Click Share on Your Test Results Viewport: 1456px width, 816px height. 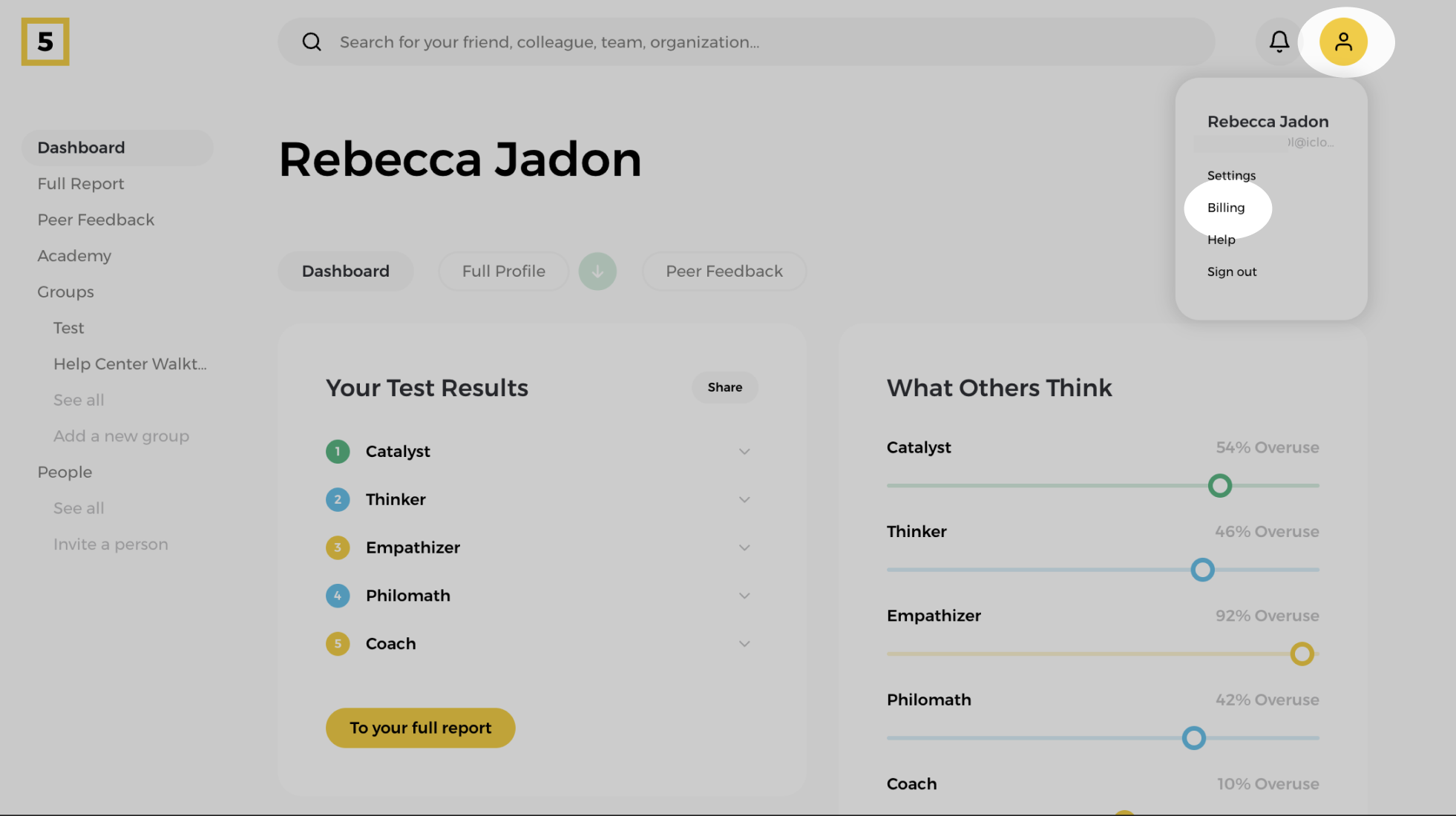point(724,387)
